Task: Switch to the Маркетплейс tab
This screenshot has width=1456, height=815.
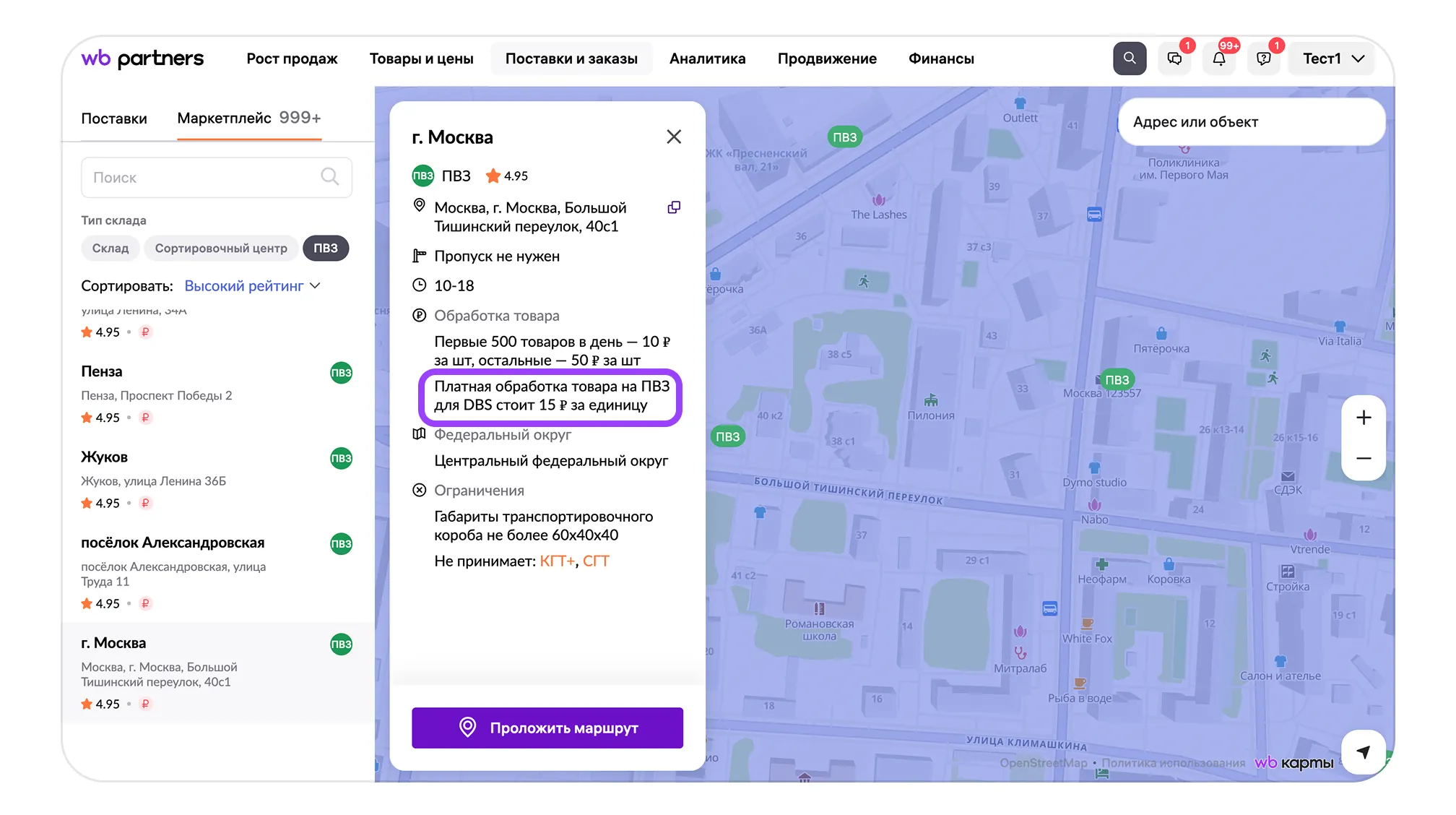Action: [x=249, y=118]
